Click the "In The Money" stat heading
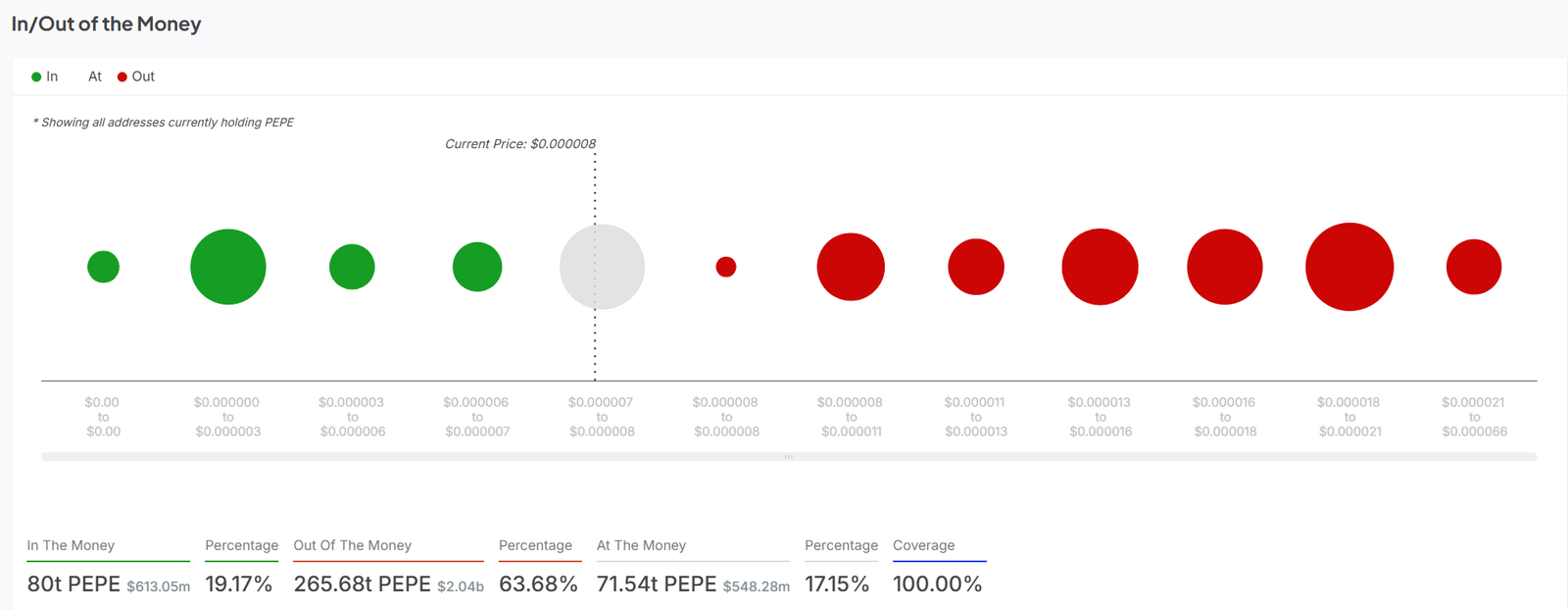The height and width of the screenshot is (610, 1568). pos(71,545)
